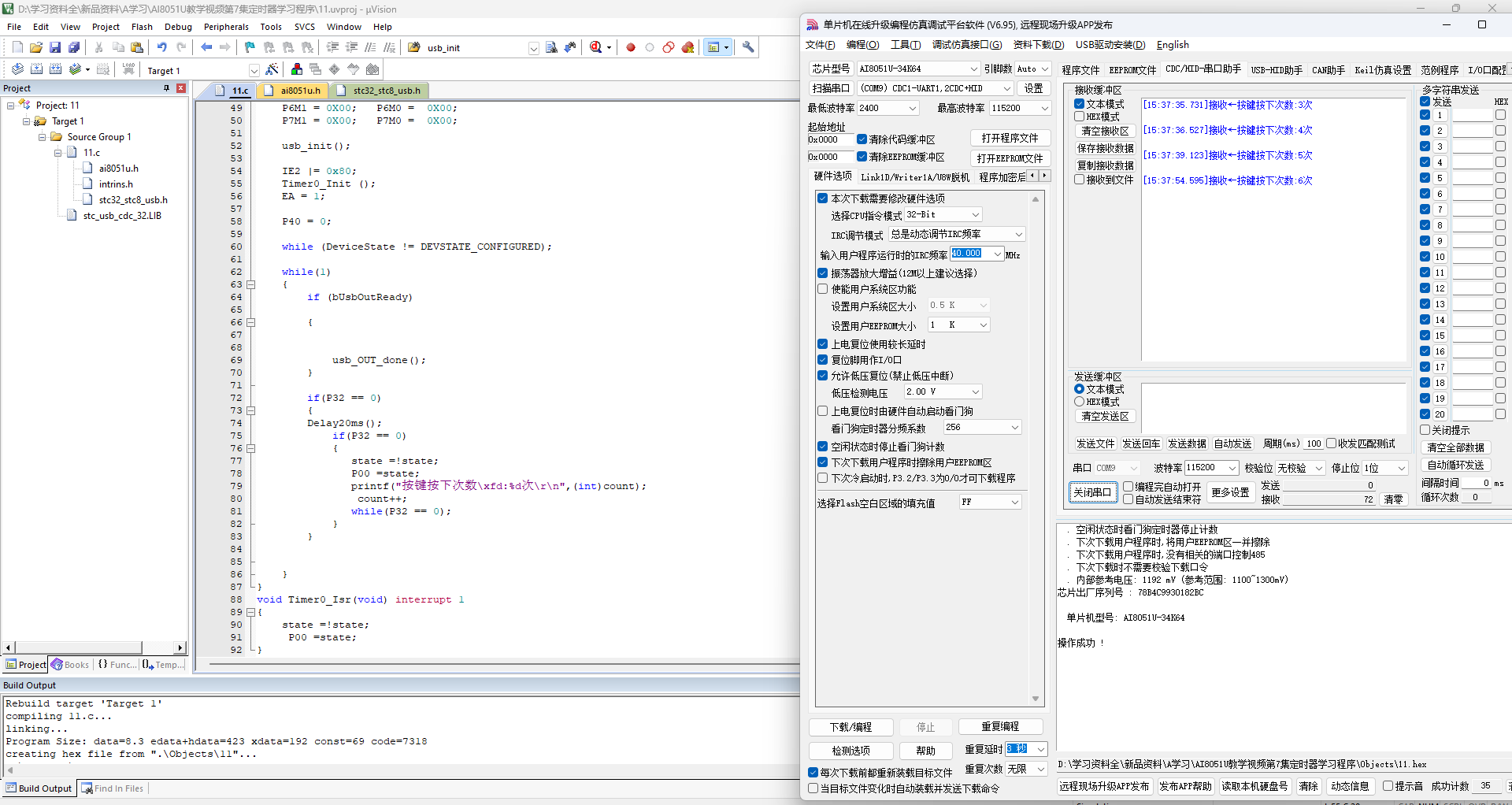Kill all breakpoints using toolbar icon
This screenshot has width=1512, height=805.
click(x=687, y=47)
